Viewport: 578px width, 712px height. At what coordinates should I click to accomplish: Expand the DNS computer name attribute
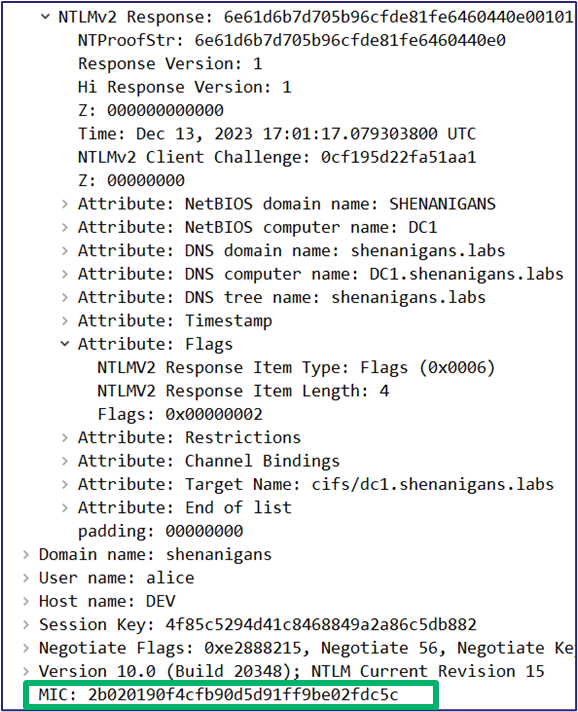[65, 274]
